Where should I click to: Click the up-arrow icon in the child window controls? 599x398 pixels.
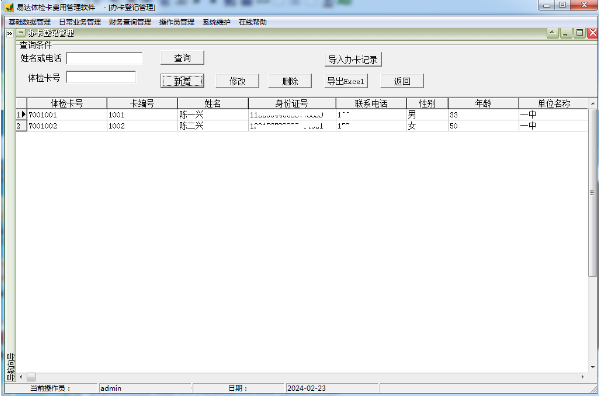[x=552, y=33]
